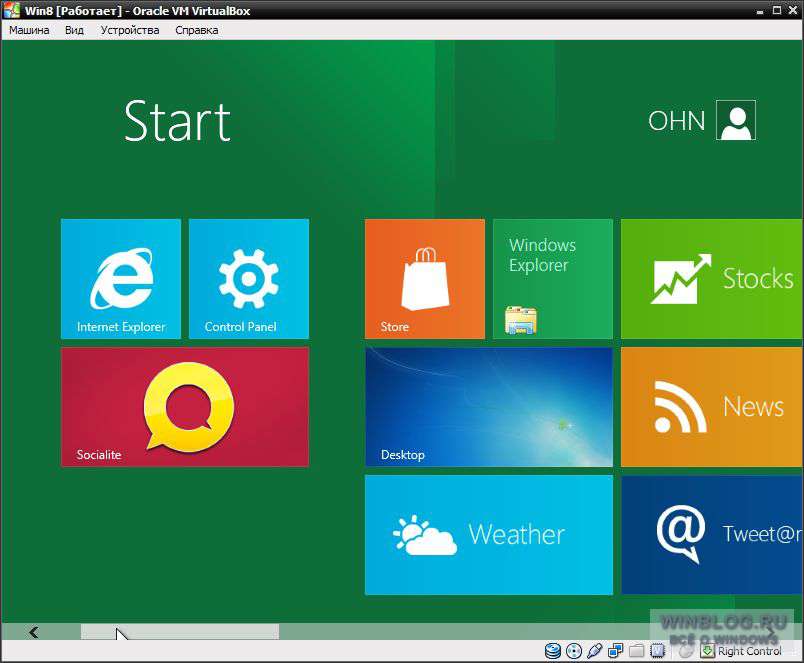Viewport: 804px width, 663px height.
Task: Click the VirtualBox optical disc status icon
Action: coord(574,651)
